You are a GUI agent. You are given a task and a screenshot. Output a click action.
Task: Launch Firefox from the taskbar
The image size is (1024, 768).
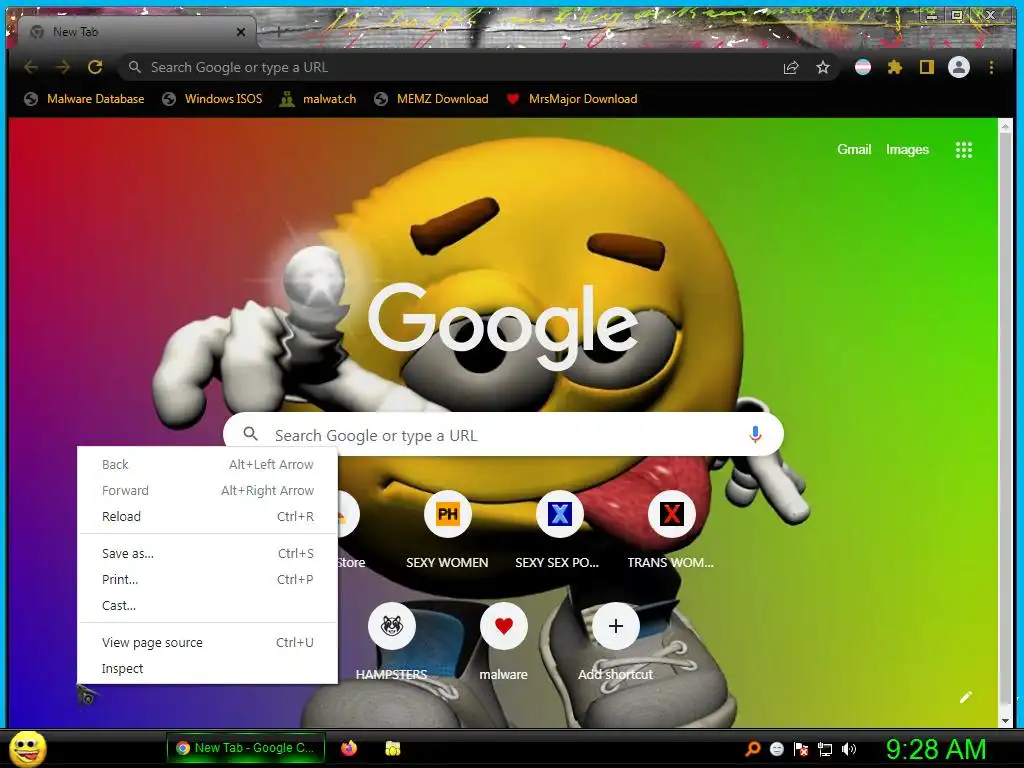click(349, 748)
